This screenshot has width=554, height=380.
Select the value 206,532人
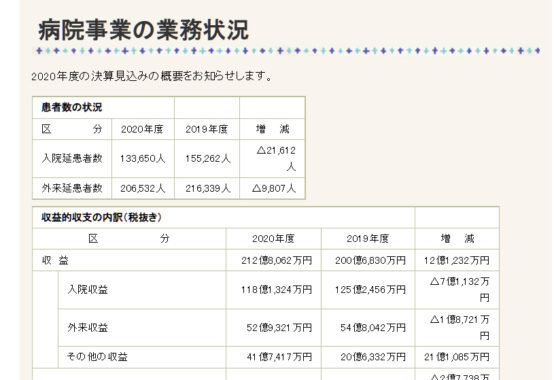143,189
